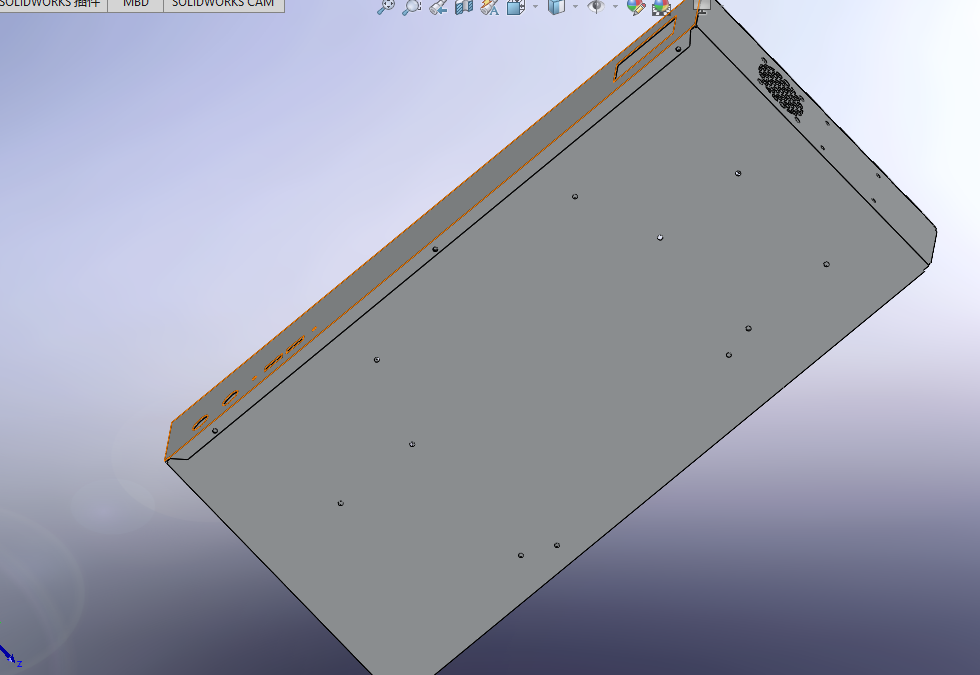
Task: Open Edit Appearance color tool
Action: 635,7
